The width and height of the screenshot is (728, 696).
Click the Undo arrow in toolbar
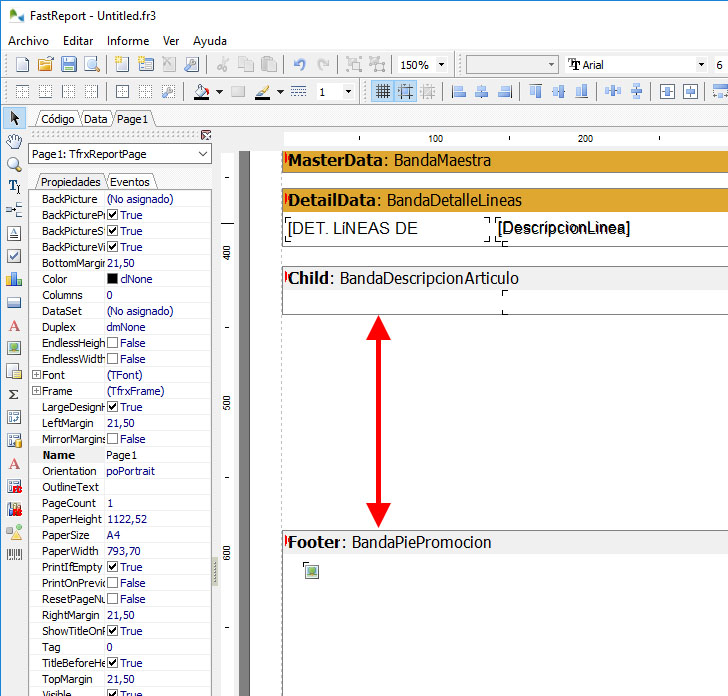299,65
